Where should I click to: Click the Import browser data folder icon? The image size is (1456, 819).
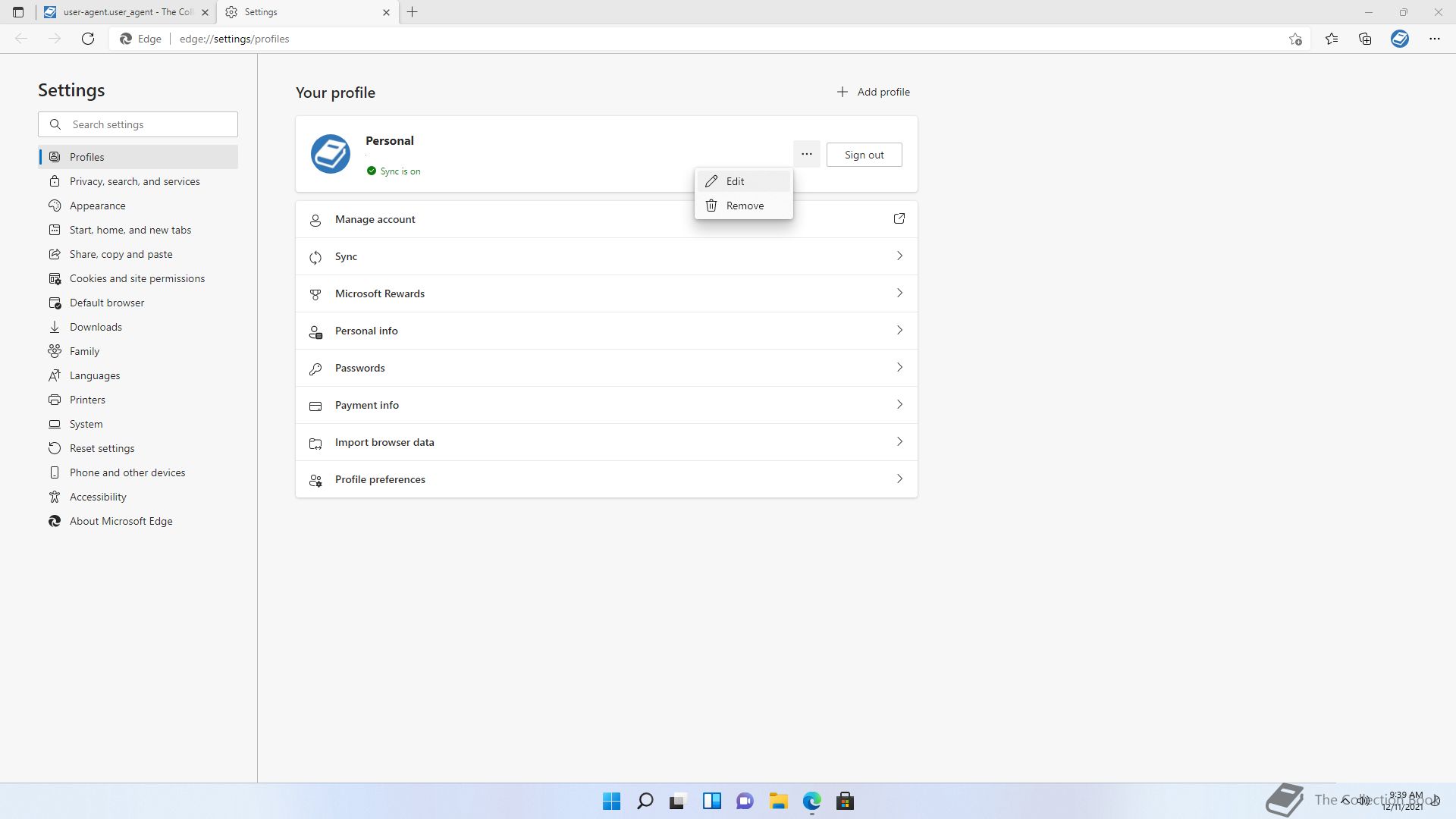click(315, 443)
